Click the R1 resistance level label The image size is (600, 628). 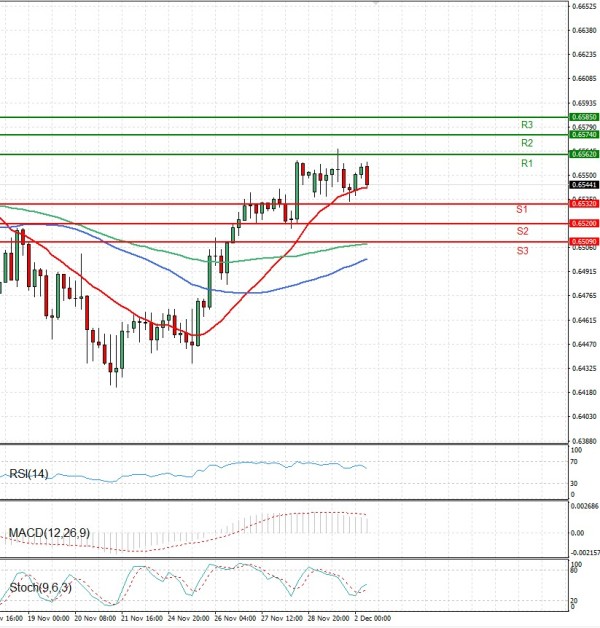[526, 163]
